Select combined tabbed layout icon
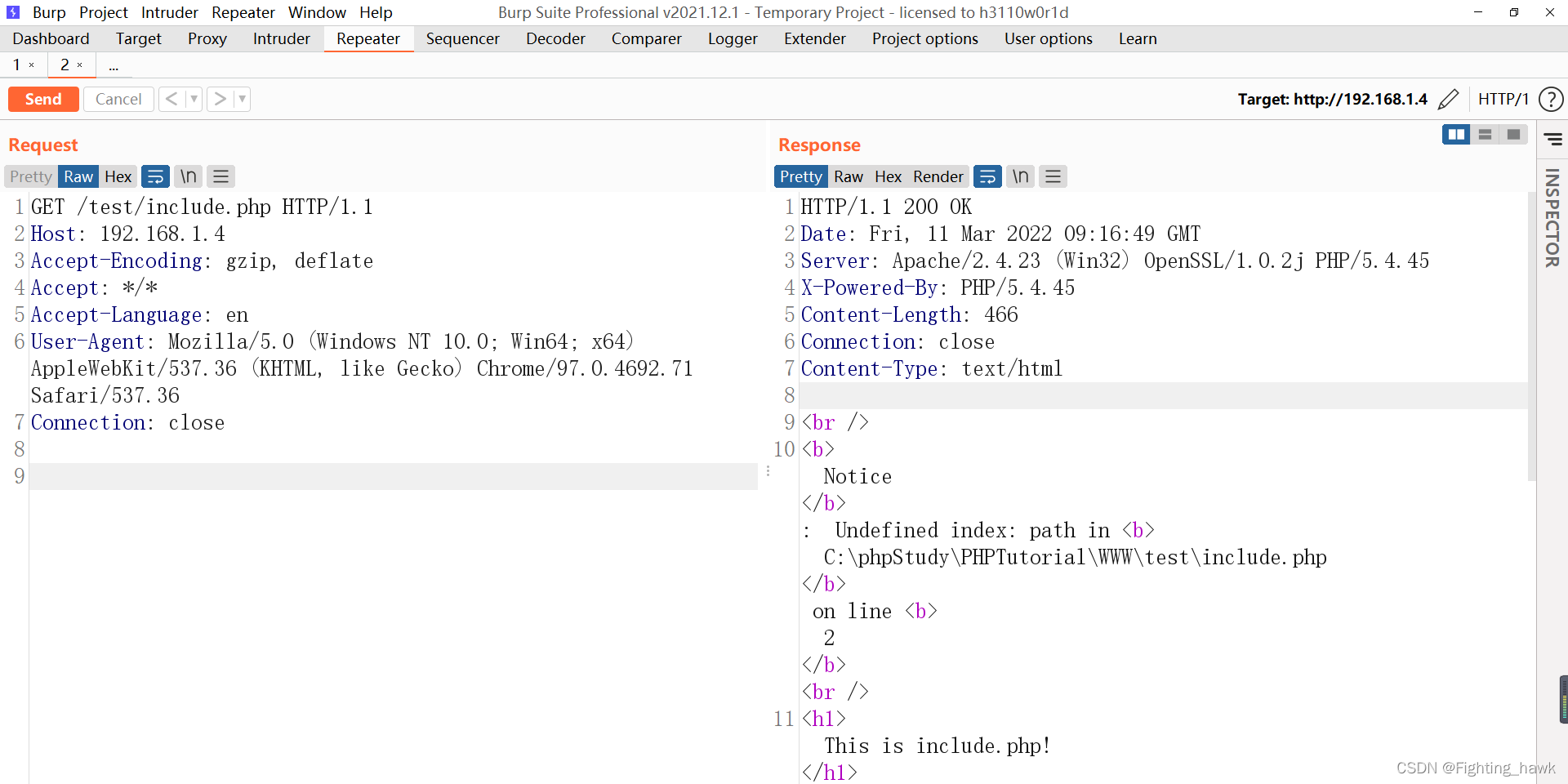The height and width of the screenshot is (784, 1568). 1513,135
